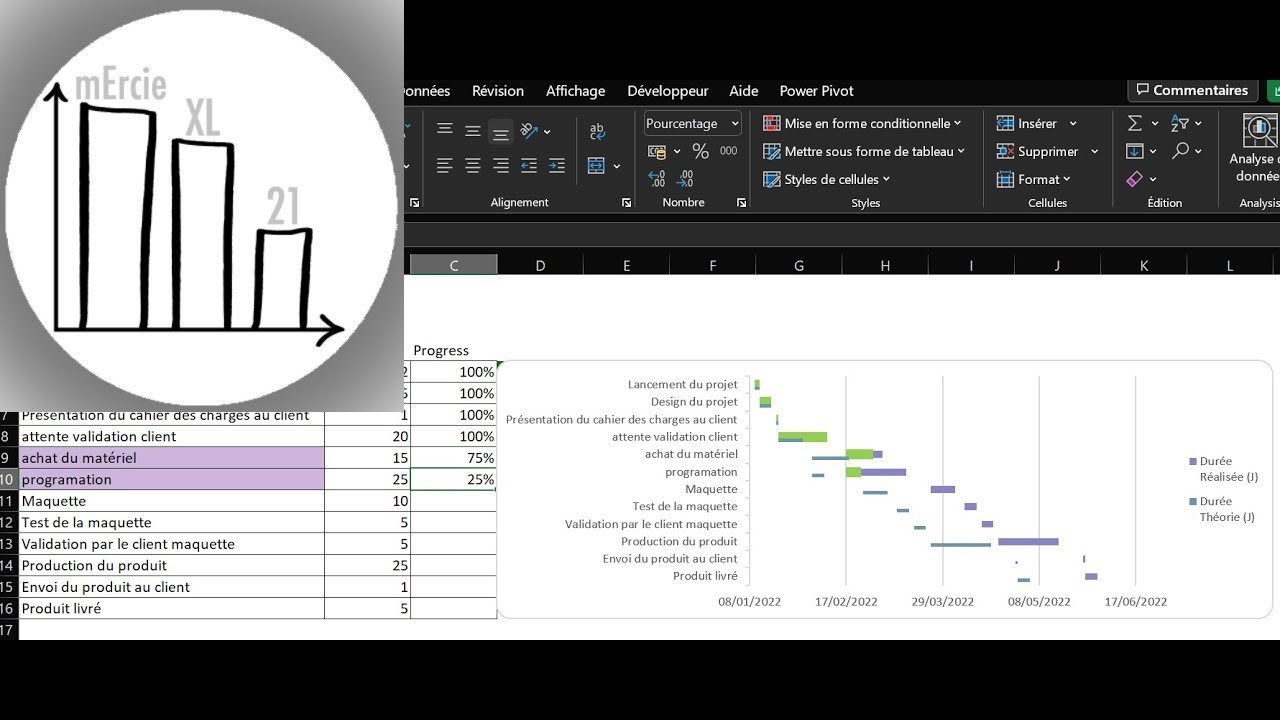The width and height of the screenshot is (1280, 720).
Task: Open the accounting format dropdown arrow
Action: (x=677, y=152)
